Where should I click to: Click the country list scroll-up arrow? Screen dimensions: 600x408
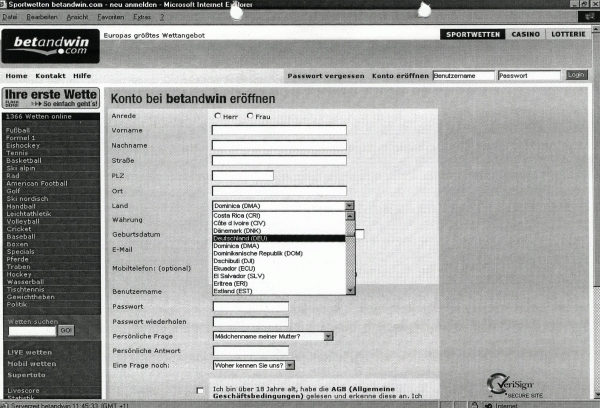pos(350,216)
